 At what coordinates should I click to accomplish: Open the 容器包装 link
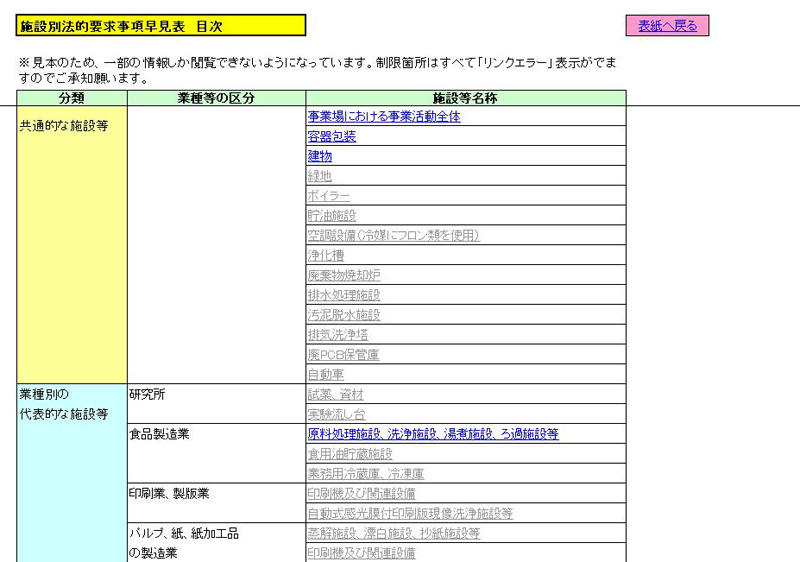(332, 137)
